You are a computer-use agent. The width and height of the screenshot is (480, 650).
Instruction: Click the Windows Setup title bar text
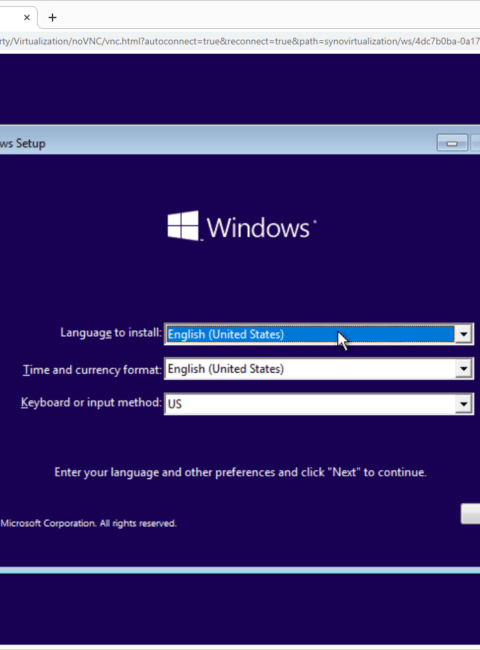[x=23, y=143]
